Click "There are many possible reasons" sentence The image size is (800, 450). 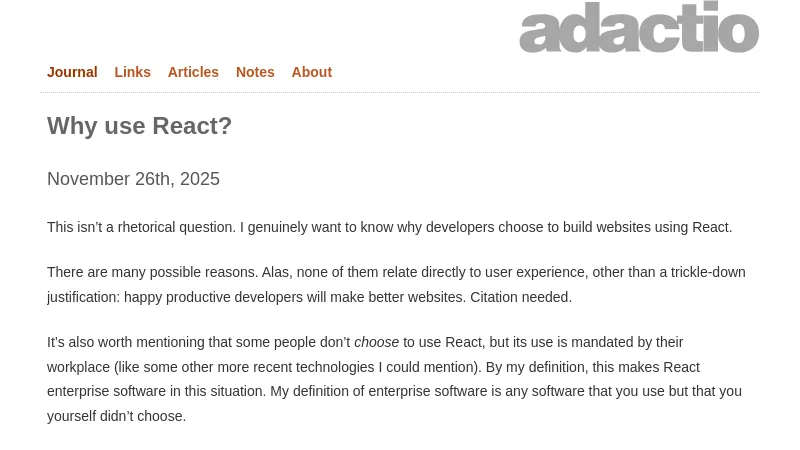[x=151, y=272]
